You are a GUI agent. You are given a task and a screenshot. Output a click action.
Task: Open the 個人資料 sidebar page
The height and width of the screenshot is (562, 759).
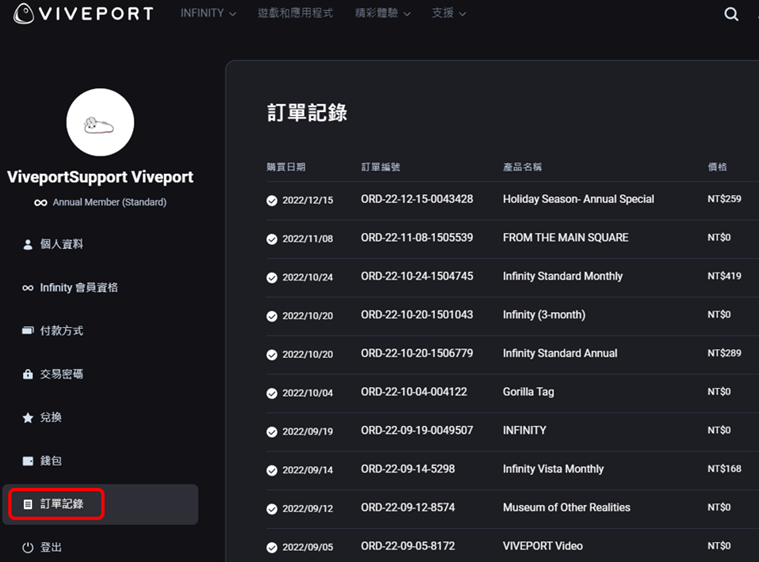pos(61,244)
